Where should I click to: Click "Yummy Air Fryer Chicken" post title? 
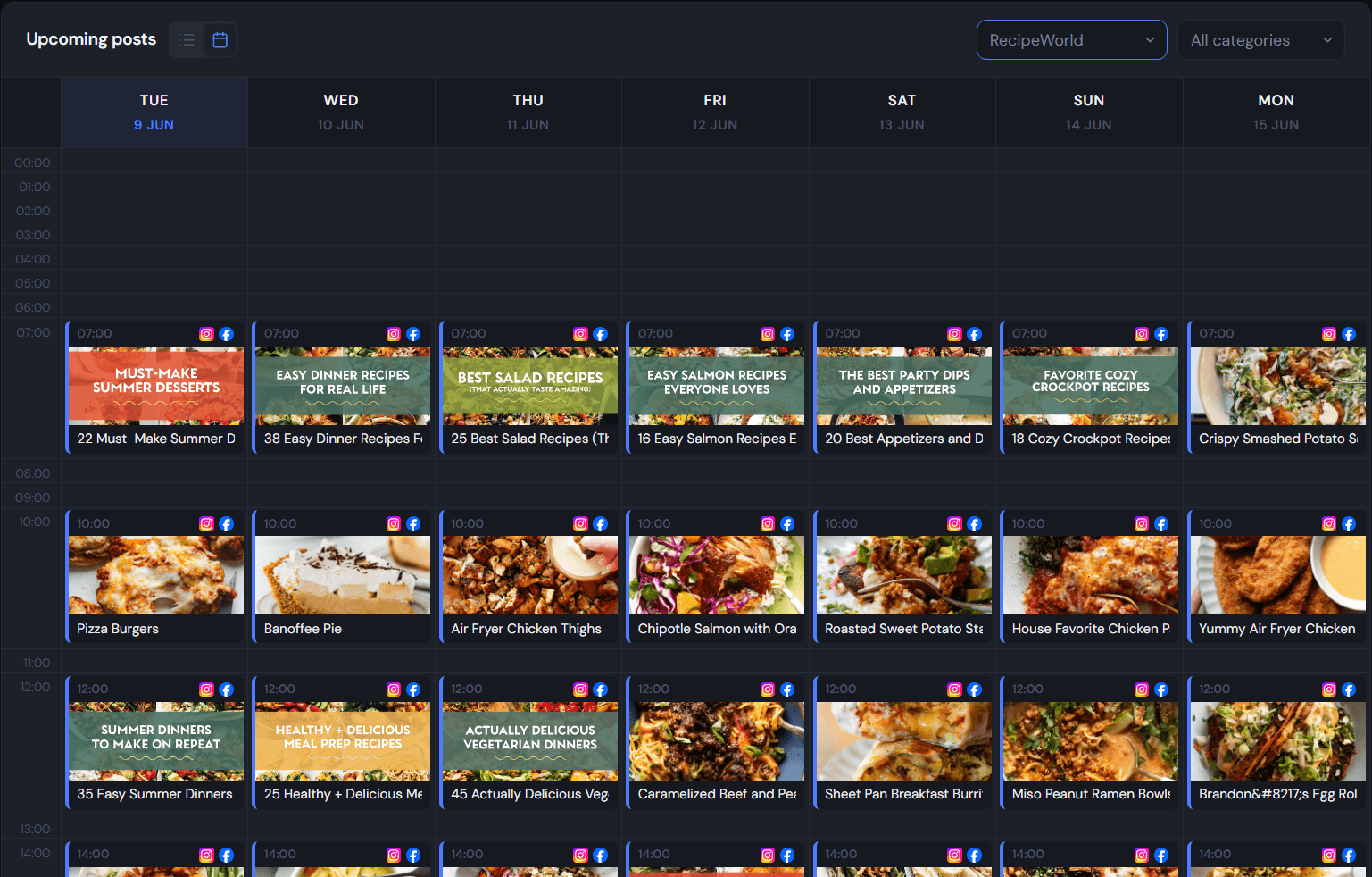(x=1277, y=629)
